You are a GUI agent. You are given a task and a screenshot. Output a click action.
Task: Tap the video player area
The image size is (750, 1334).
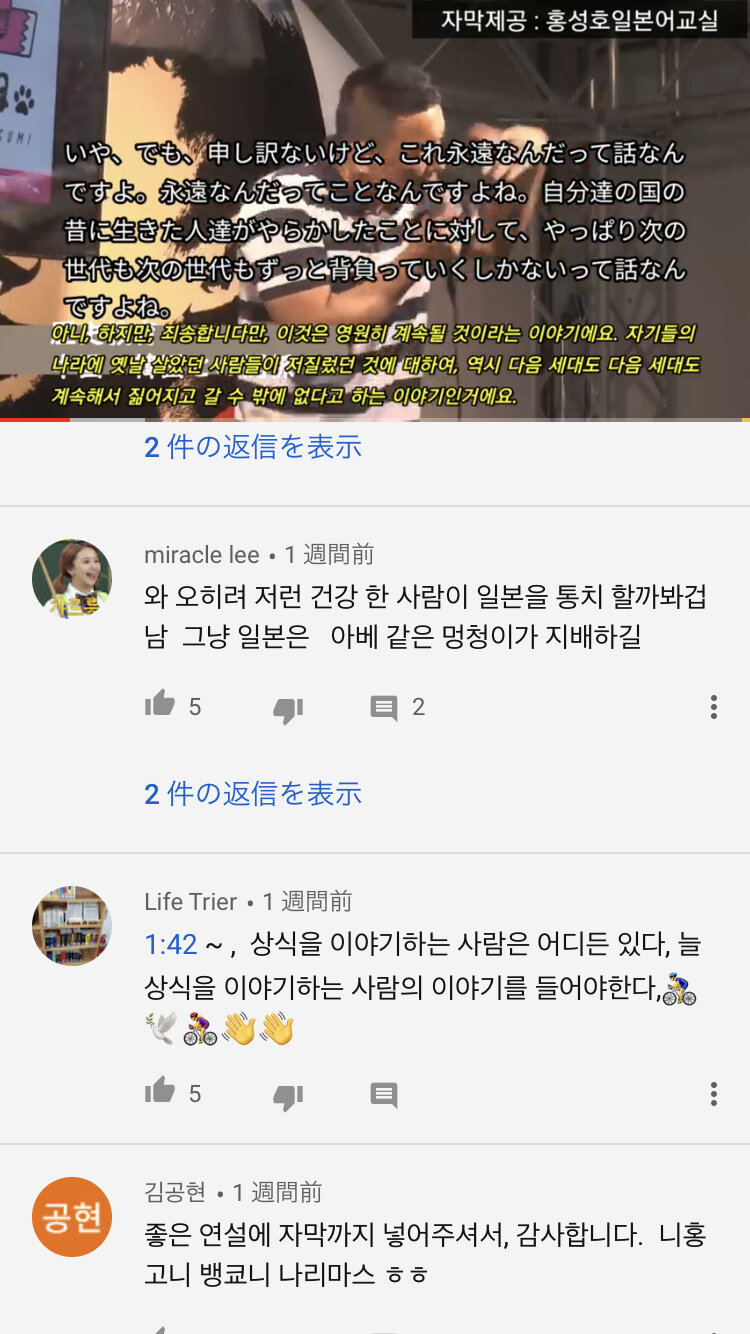click(x=375, y=208)
